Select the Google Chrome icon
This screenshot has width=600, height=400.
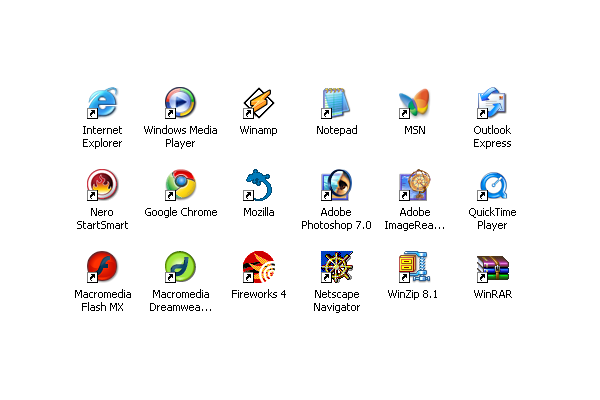click(180, 185)
